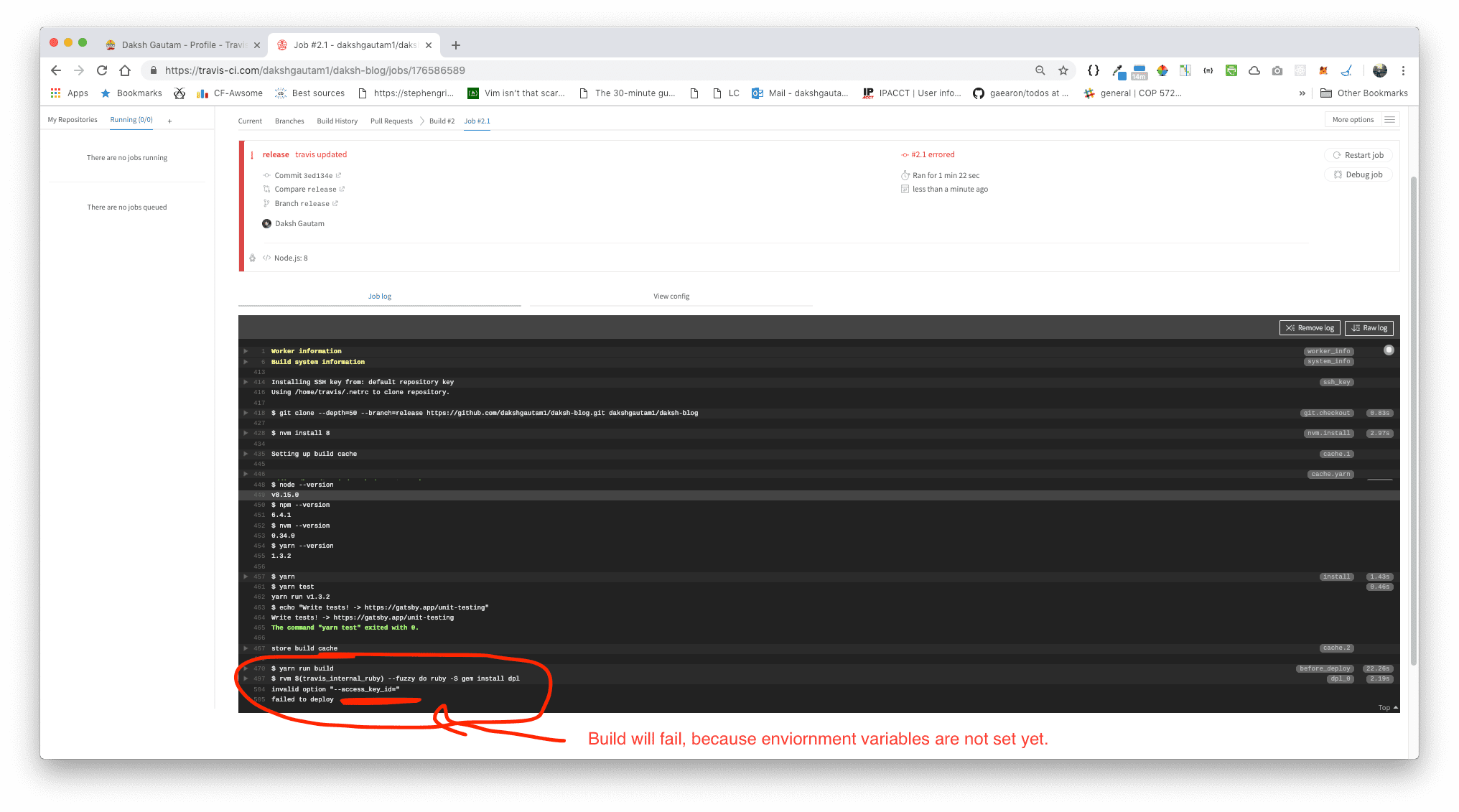Click the curly braces extension icon

[x=1094, y=70]
